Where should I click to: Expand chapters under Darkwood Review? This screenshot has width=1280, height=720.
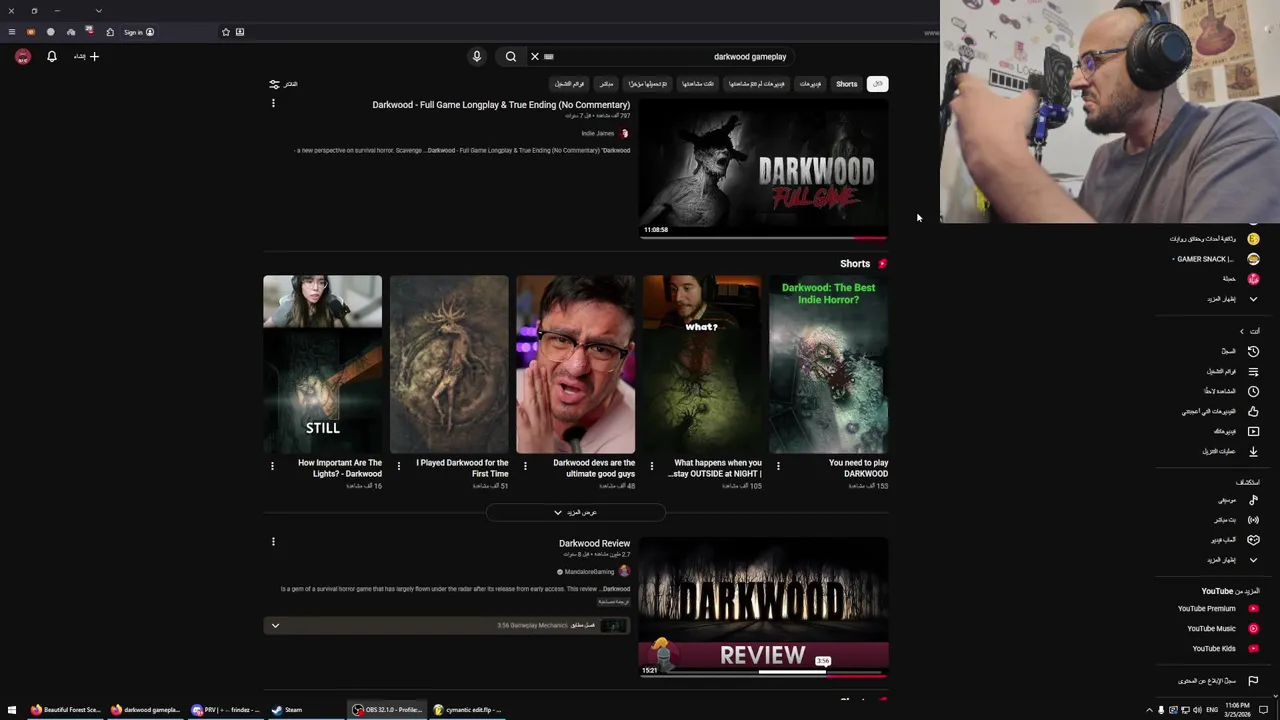tap(275, 626)
